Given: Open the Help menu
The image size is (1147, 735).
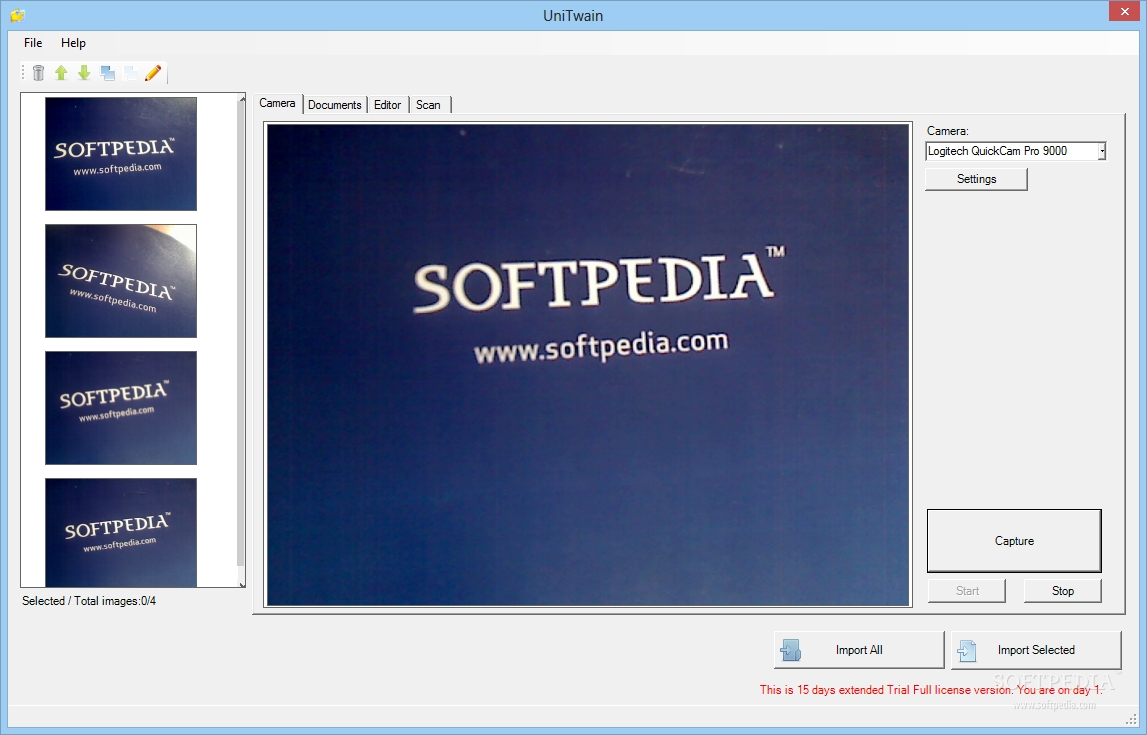Looking at the screenshot, I should click(73, 42).
